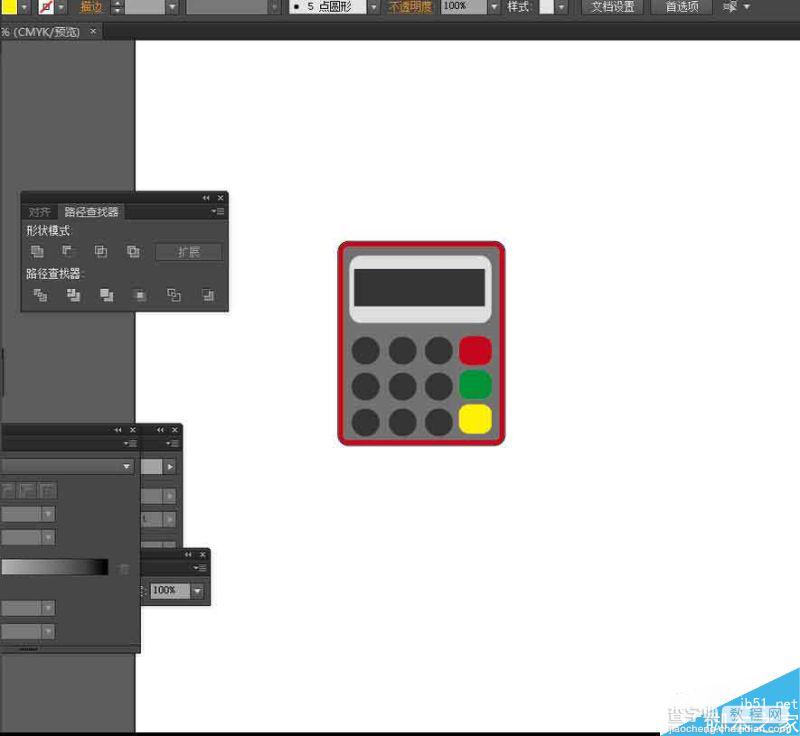Switch to the 对齐 align tab
Image resolution: width=800 pixels, height=736 pixels.
[x=39, y=212]
